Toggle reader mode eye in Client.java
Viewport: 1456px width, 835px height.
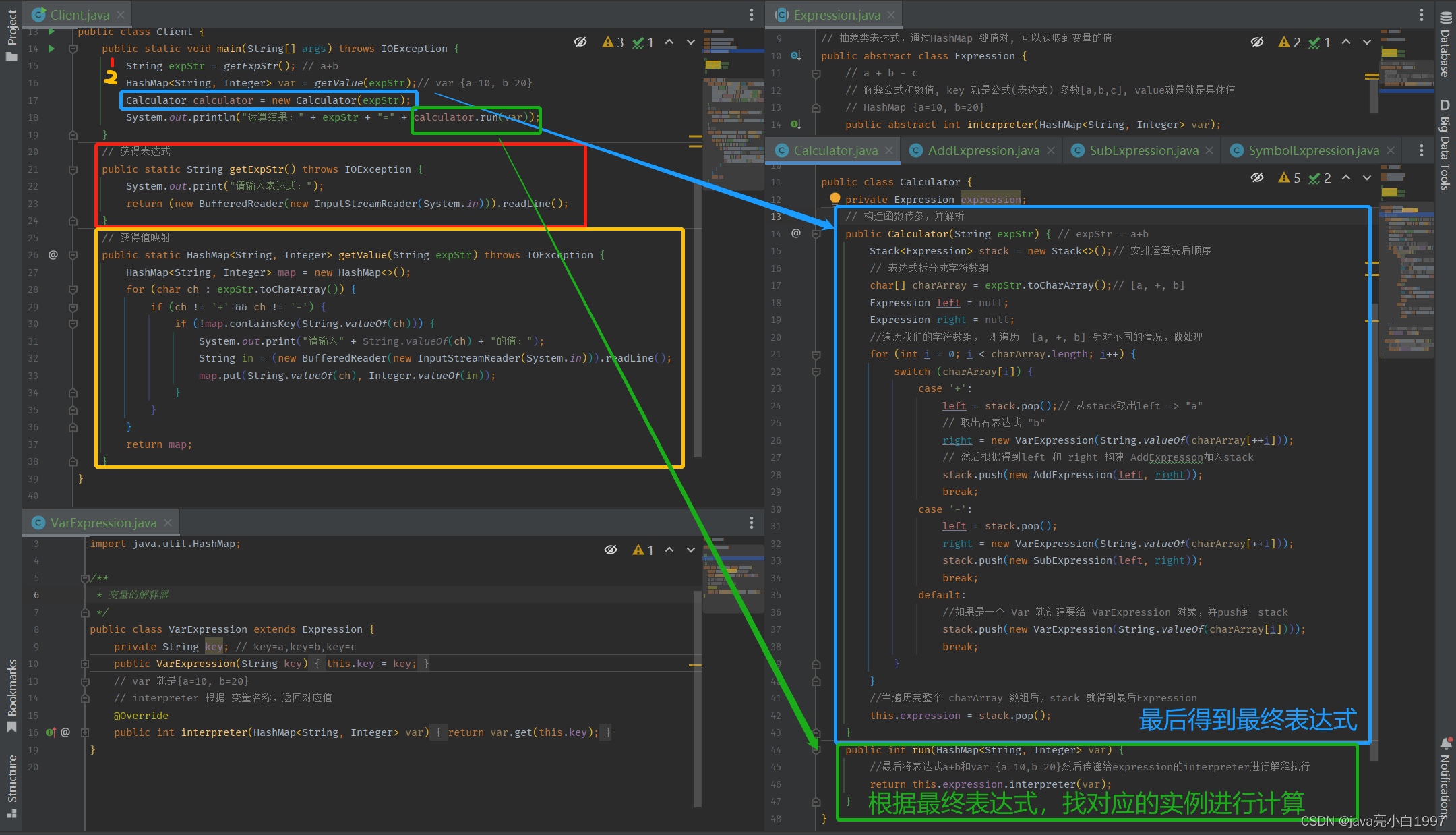(x=580, y=42)
